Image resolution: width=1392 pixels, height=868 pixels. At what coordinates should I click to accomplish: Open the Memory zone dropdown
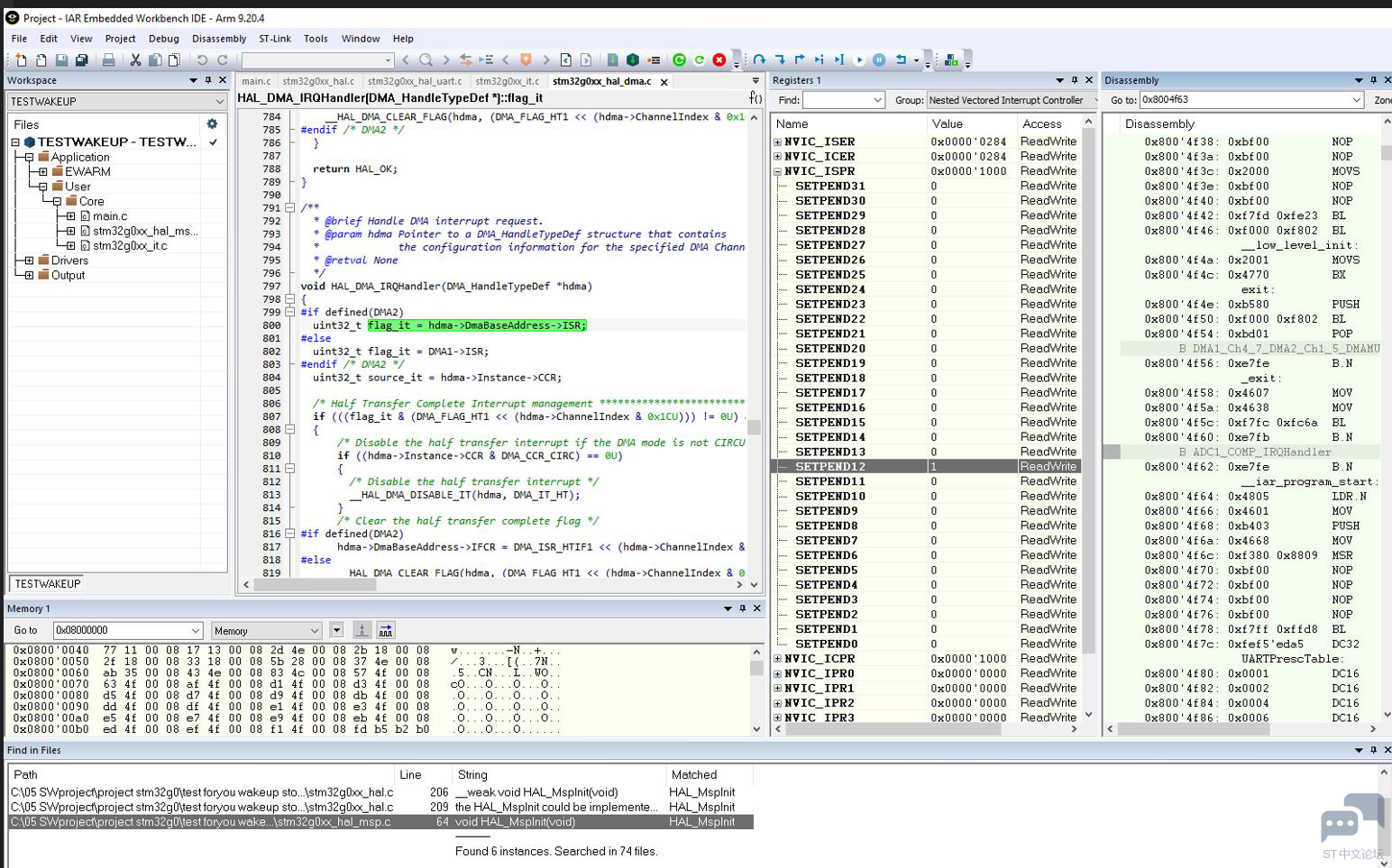[266, 631]
